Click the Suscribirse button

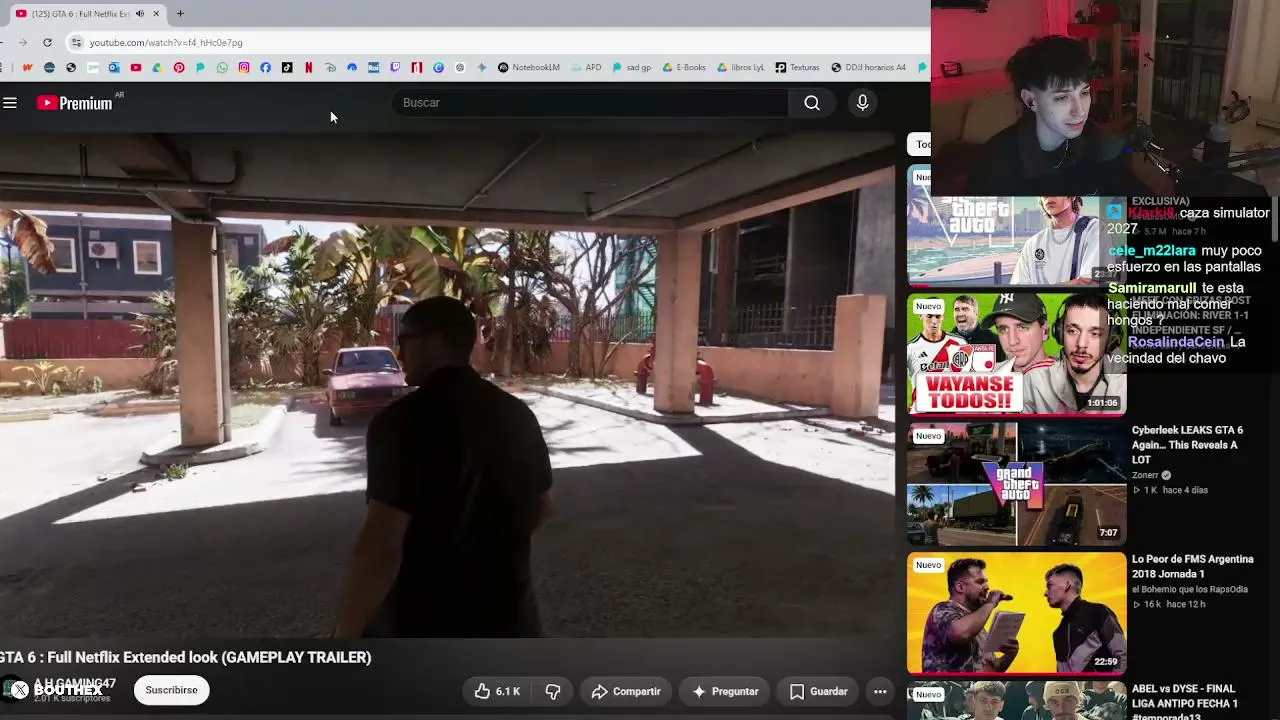point(171,690)
